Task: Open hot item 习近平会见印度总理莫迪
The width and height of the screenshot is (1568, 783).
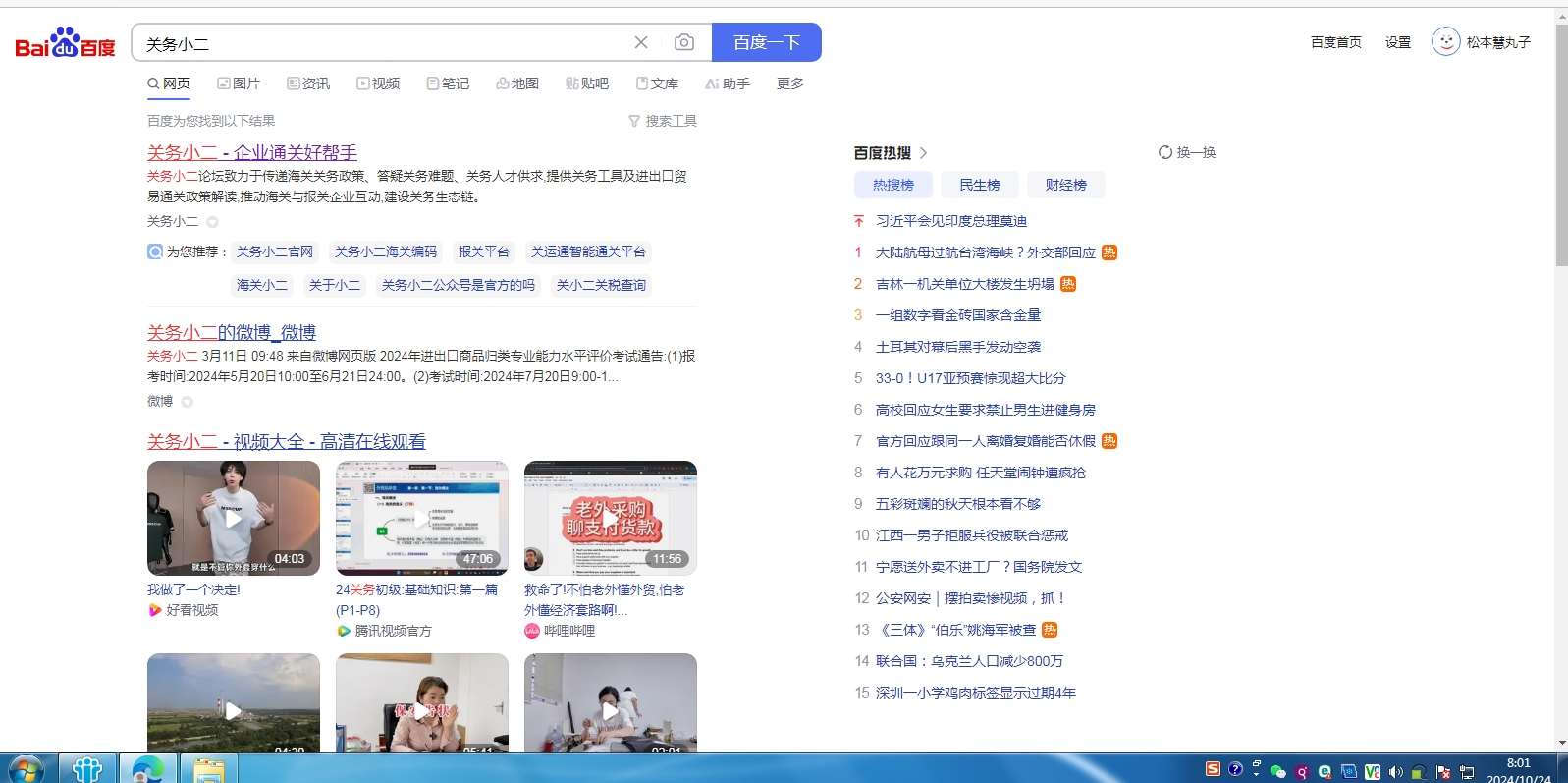Action: coord(951,221)
